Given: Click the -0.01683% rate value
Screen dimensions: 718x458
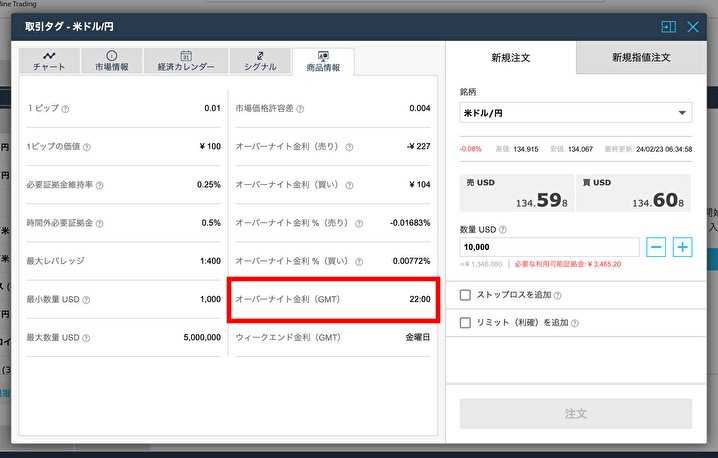Looking at the screenshot, I should click(x=410, y=223).
